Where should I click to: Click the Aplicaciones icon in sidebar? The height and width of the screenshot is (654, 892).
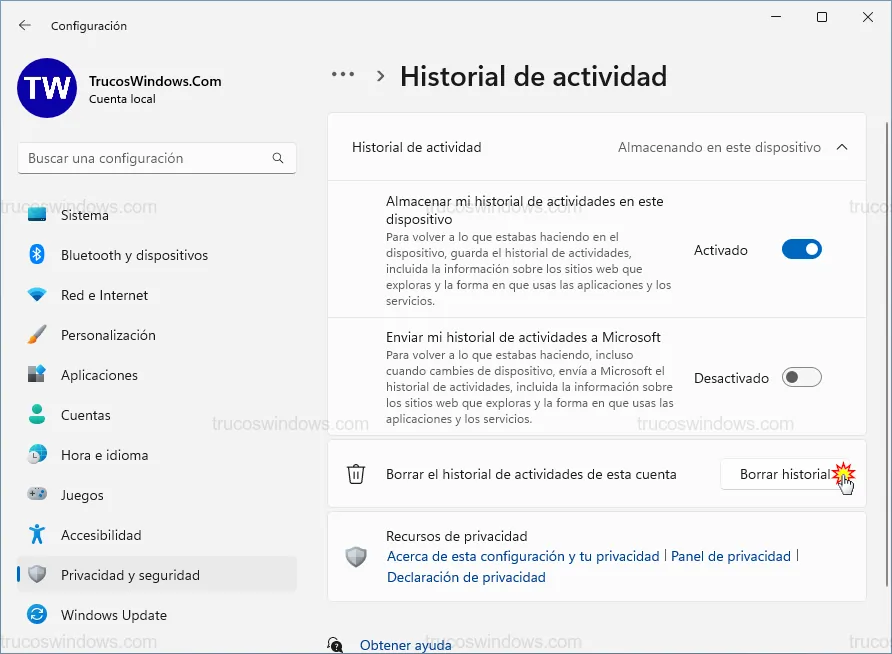coord(37,375)
